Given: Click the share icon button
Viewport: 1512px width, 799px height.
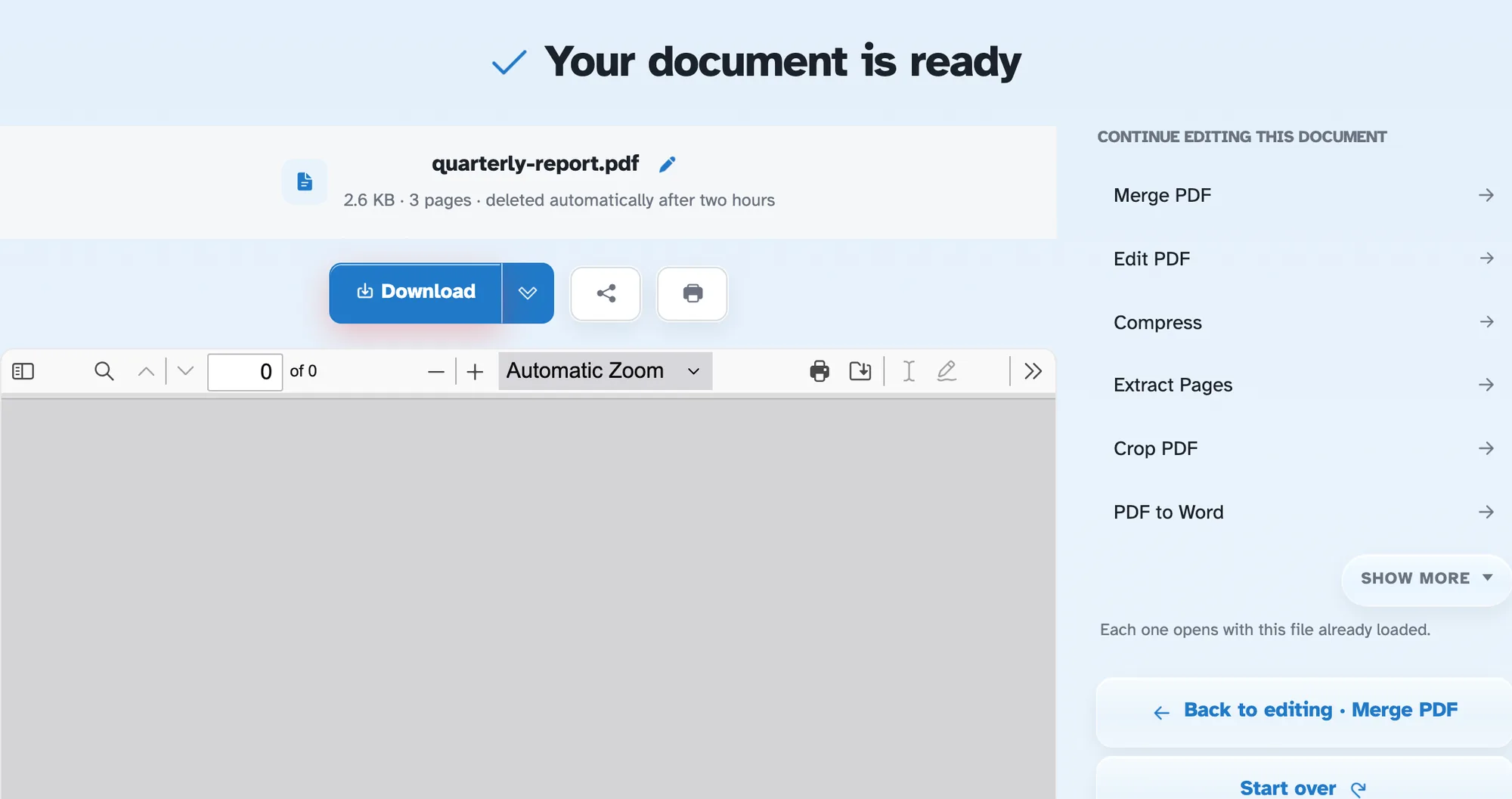Looking at the screenshot, I should (606, 293).
